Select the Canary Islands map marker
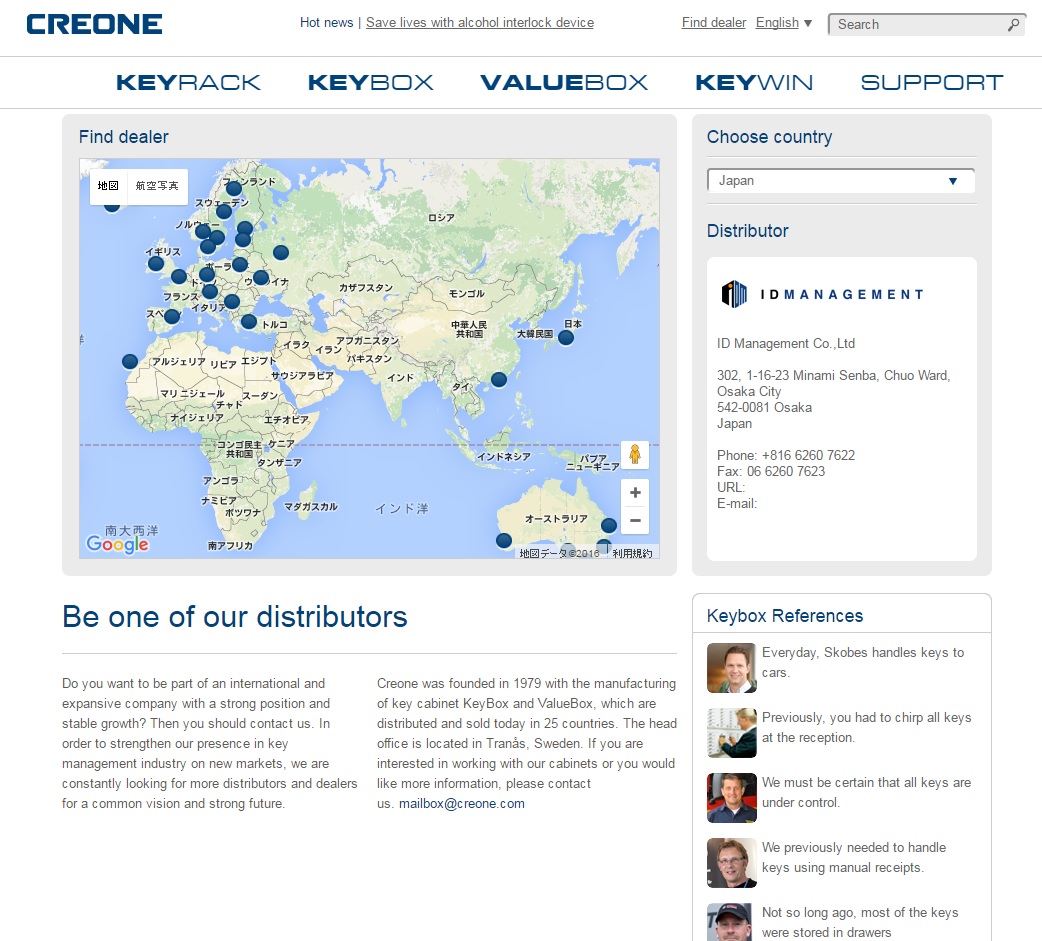This screenshot has width=1042, height=941. pyautogui.click(x=130, y=362)
